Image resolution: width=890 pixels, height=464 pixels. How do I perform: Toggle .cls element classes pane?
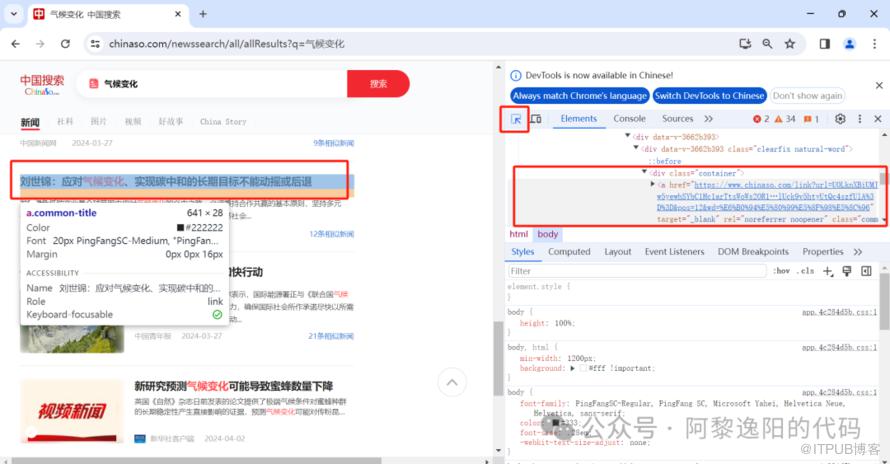[805, 271]
